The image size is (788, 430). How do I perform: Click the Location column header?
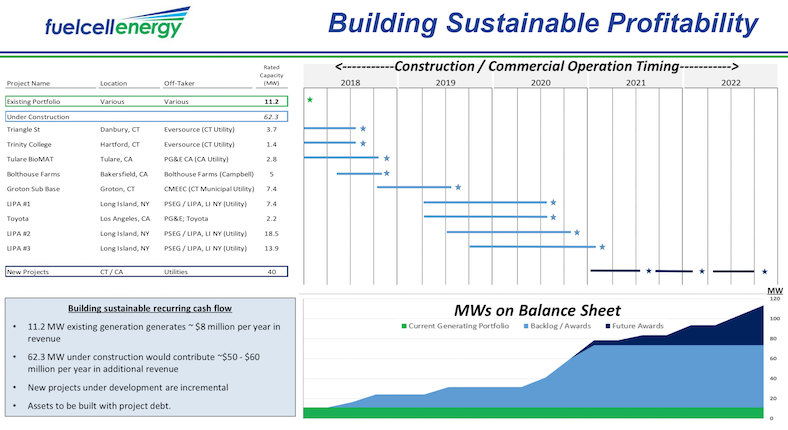coord(114,83)
